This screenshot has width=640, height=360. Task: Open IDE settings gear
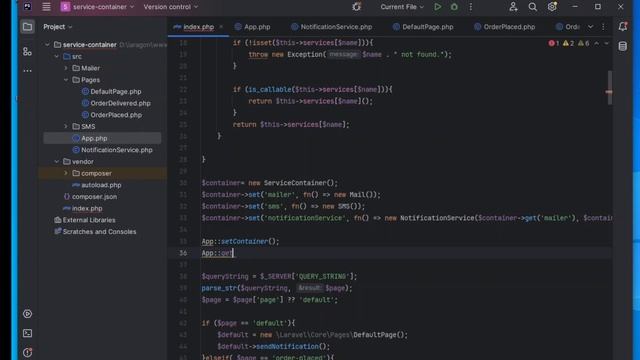point(552,7)
